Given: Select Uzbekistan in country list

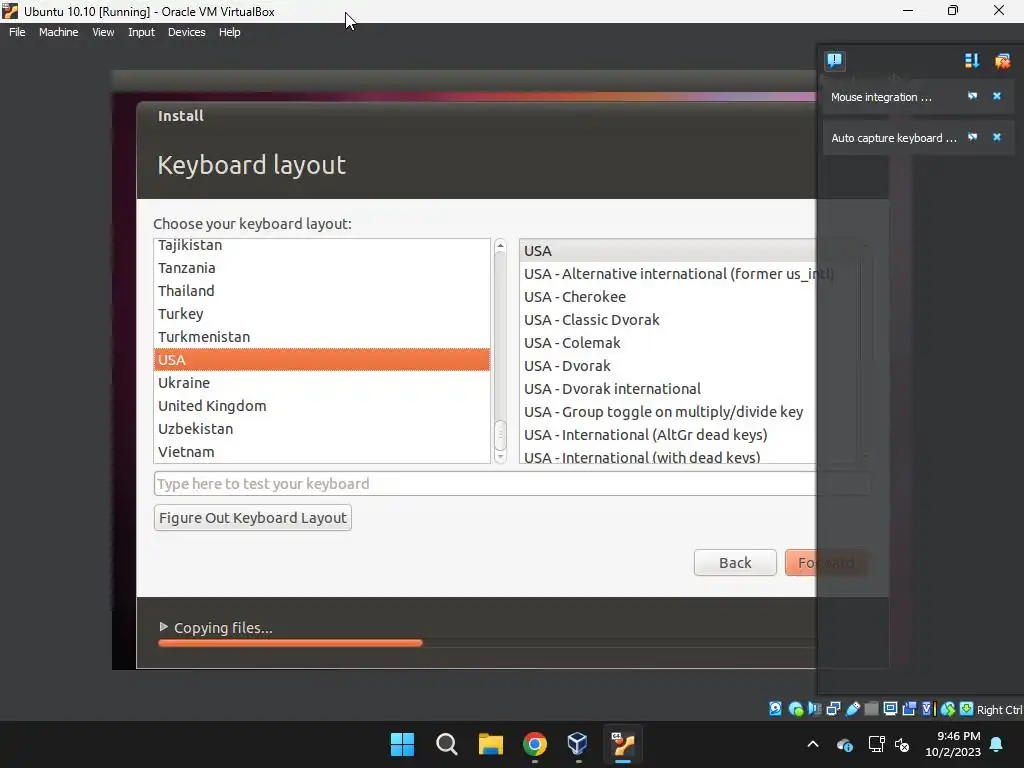Looking at the screenshot, I should pos(322,428).
